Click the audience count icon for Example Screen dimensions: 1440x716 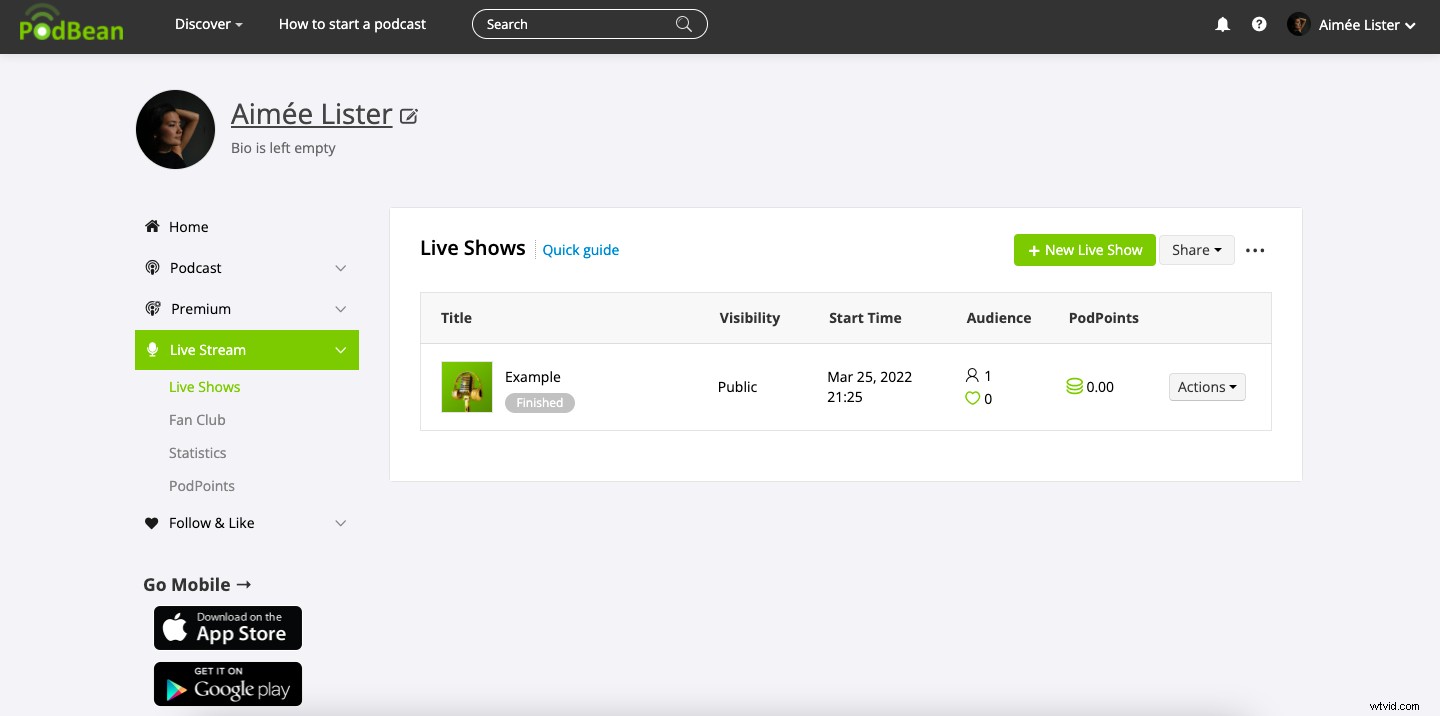(x=971, y=375)
